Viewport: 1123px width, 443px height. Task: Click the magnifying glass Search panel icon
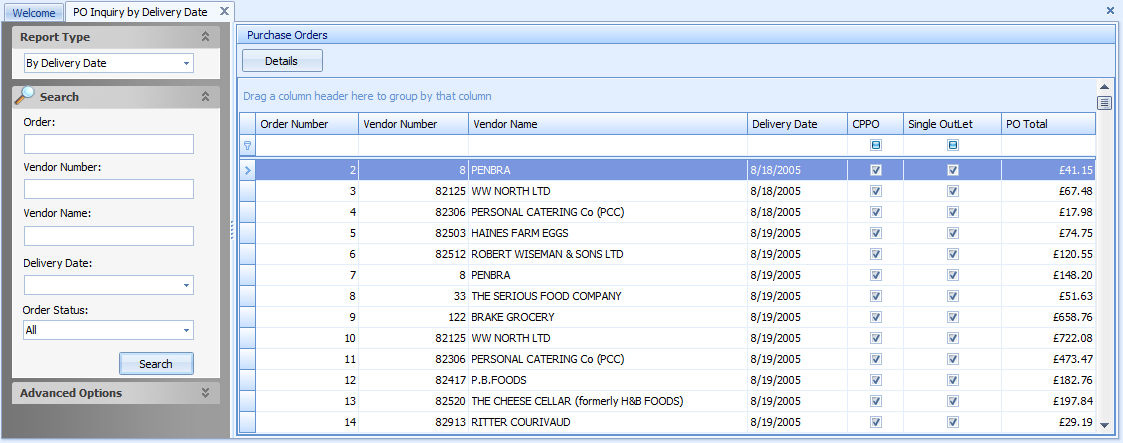[x=25, y=95]
